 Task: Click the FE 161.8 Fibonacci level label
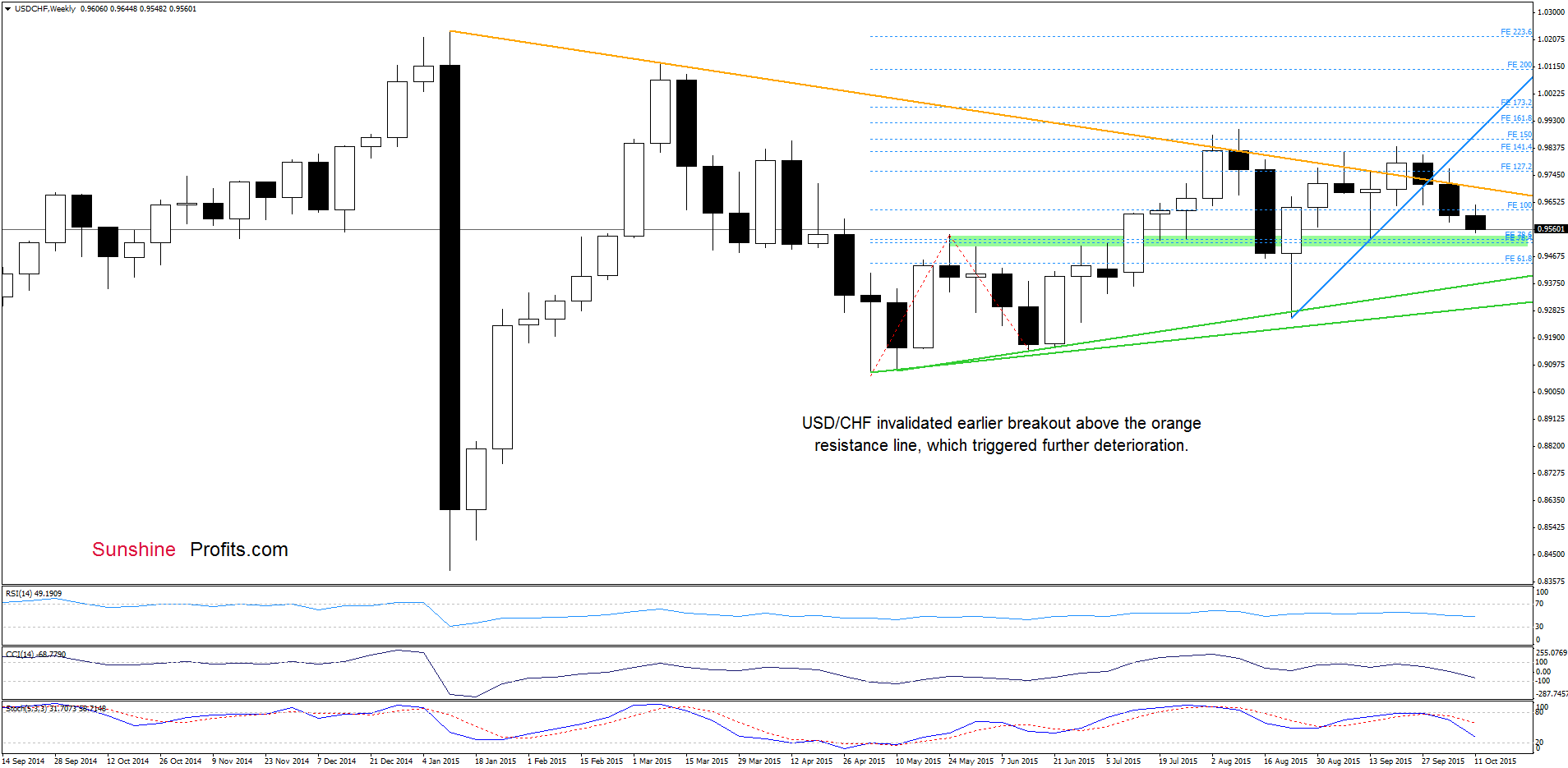(1516, 118)
